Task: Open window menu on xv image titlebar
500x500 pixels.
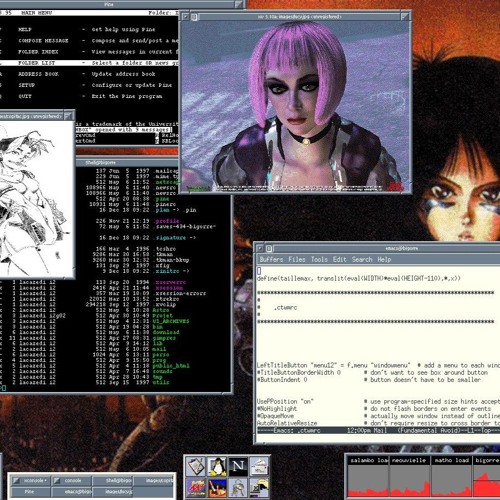Action: [186, 17]
